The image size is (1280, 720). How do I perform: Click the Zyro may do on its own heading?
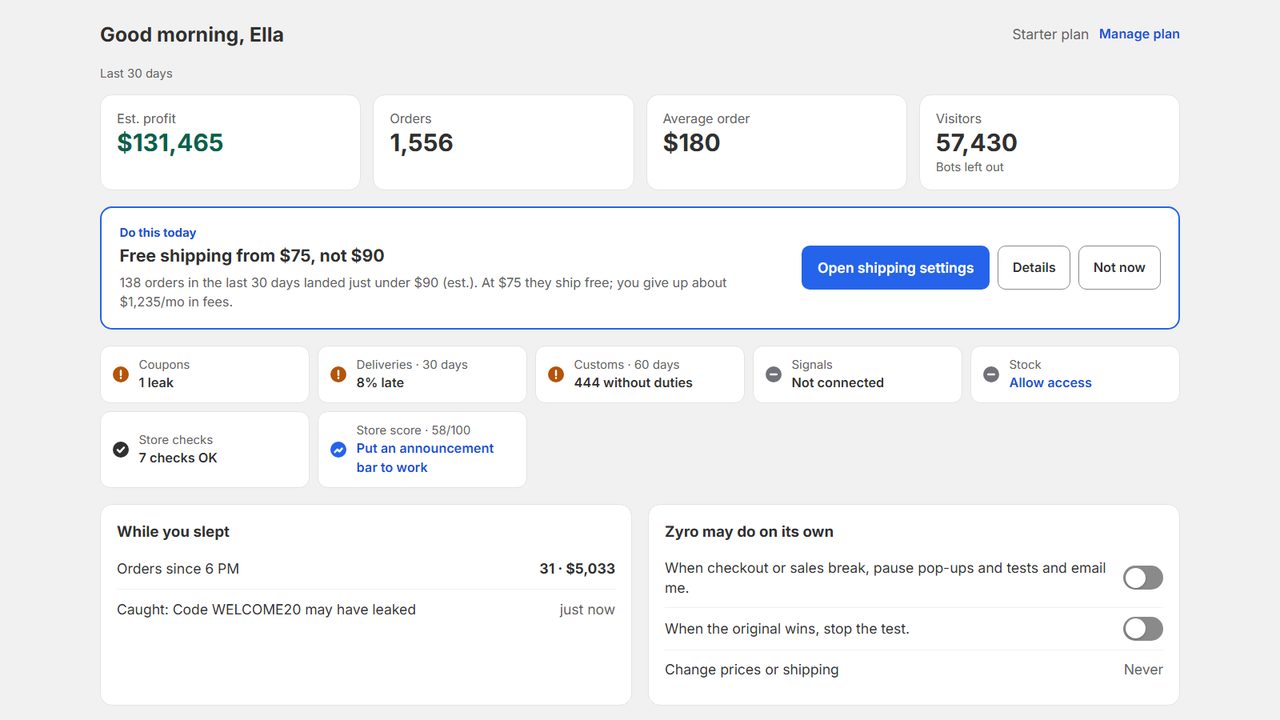point(749,532)
